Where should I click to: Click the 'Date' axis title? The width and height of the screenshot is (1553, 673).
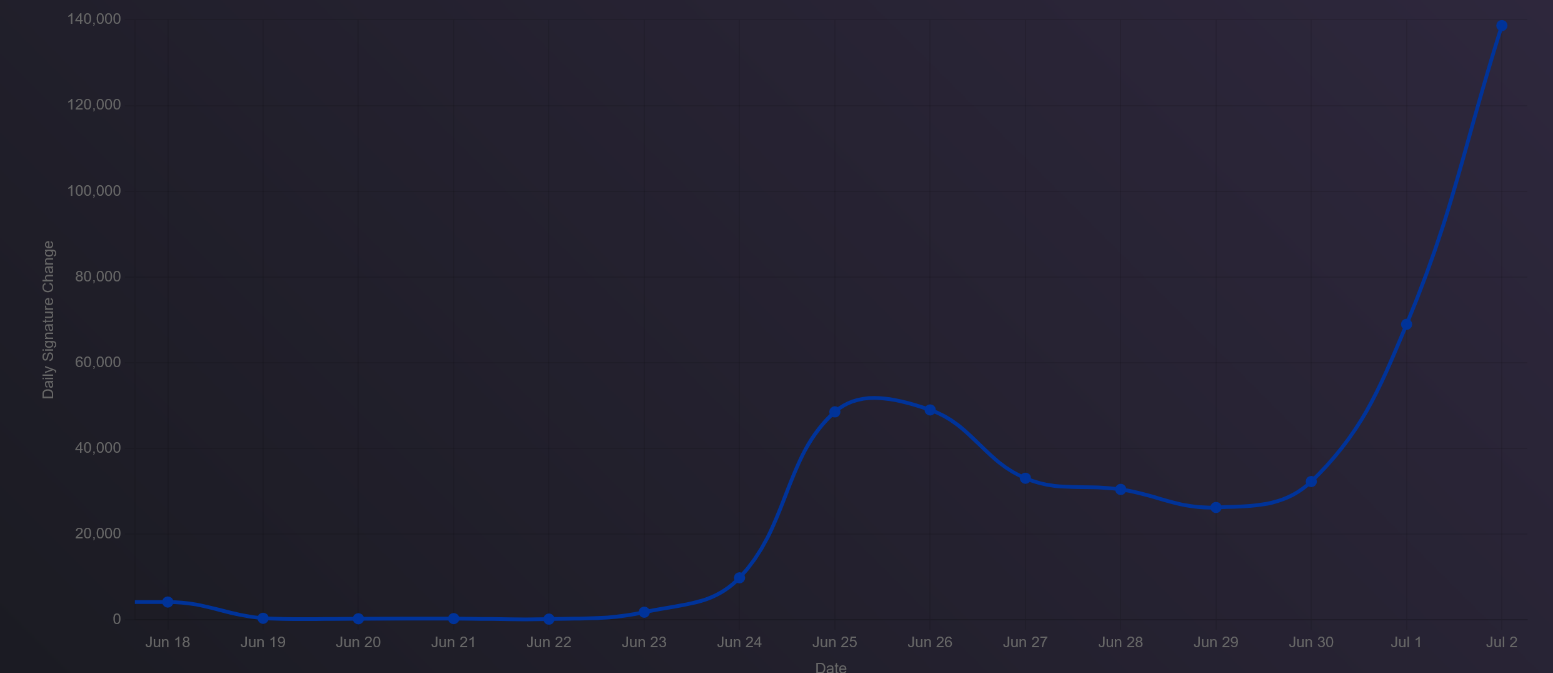831,667
